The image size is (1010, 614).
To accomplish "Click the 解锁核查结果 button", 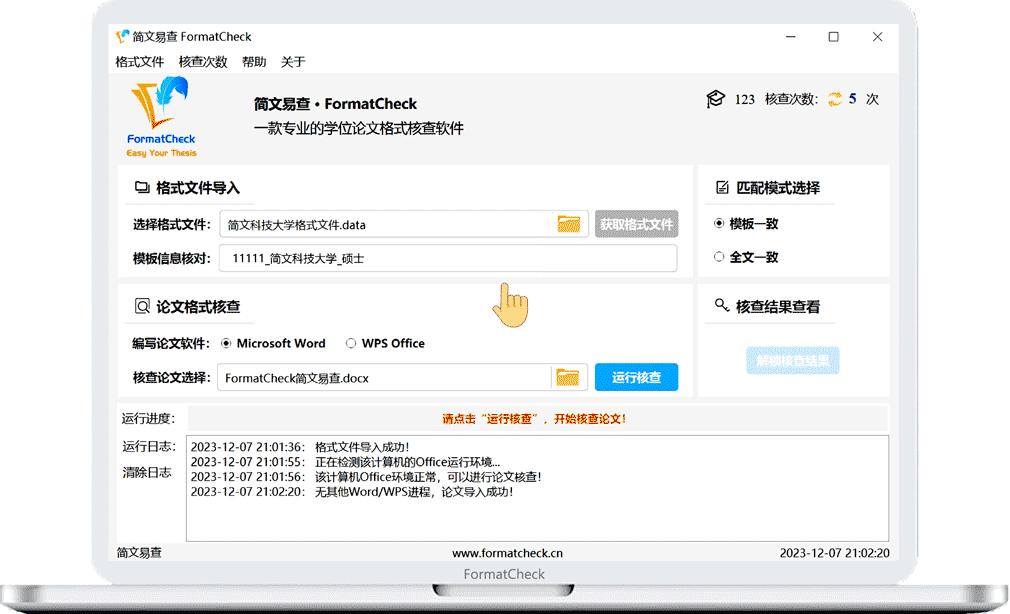I will pyautogui.click(x=793, y=361).
